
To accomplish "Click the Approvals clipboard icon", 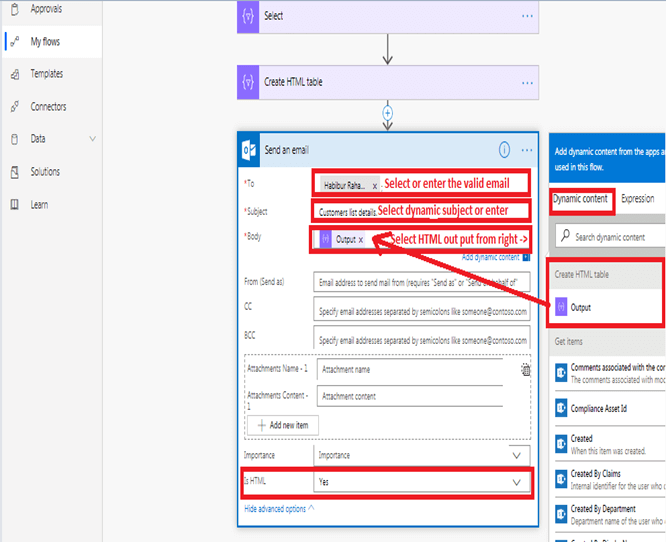I will 15,9.
